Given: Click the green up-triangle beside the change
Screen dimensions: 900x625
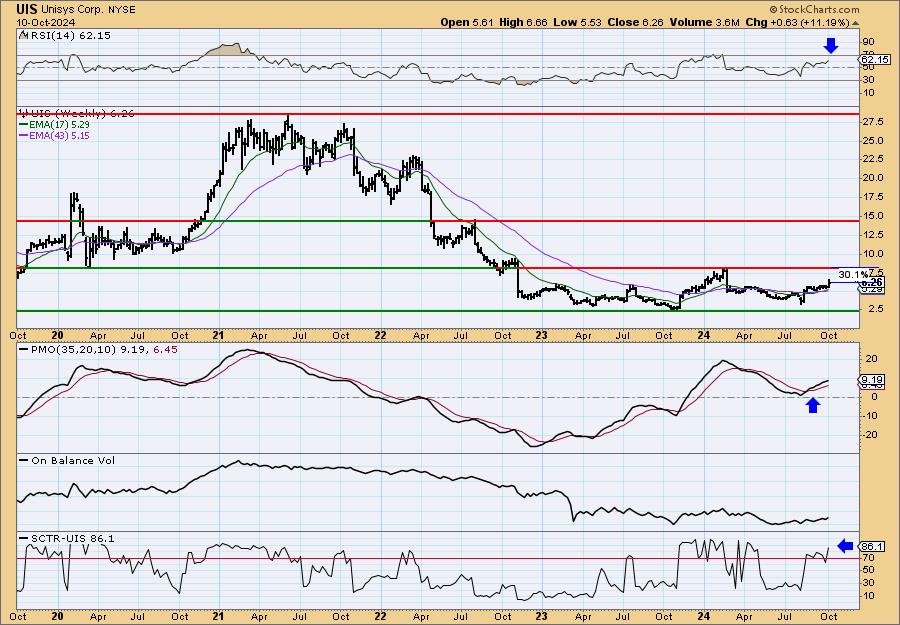Looking at the screenshot, I should 855,23.
